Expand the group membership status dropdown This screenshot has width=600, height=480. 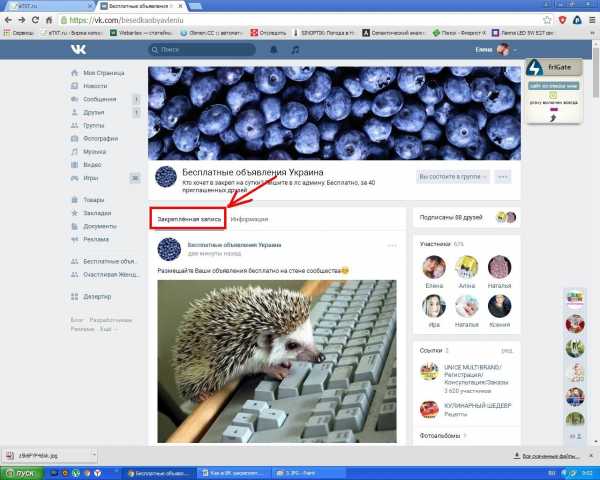[453, 177]
